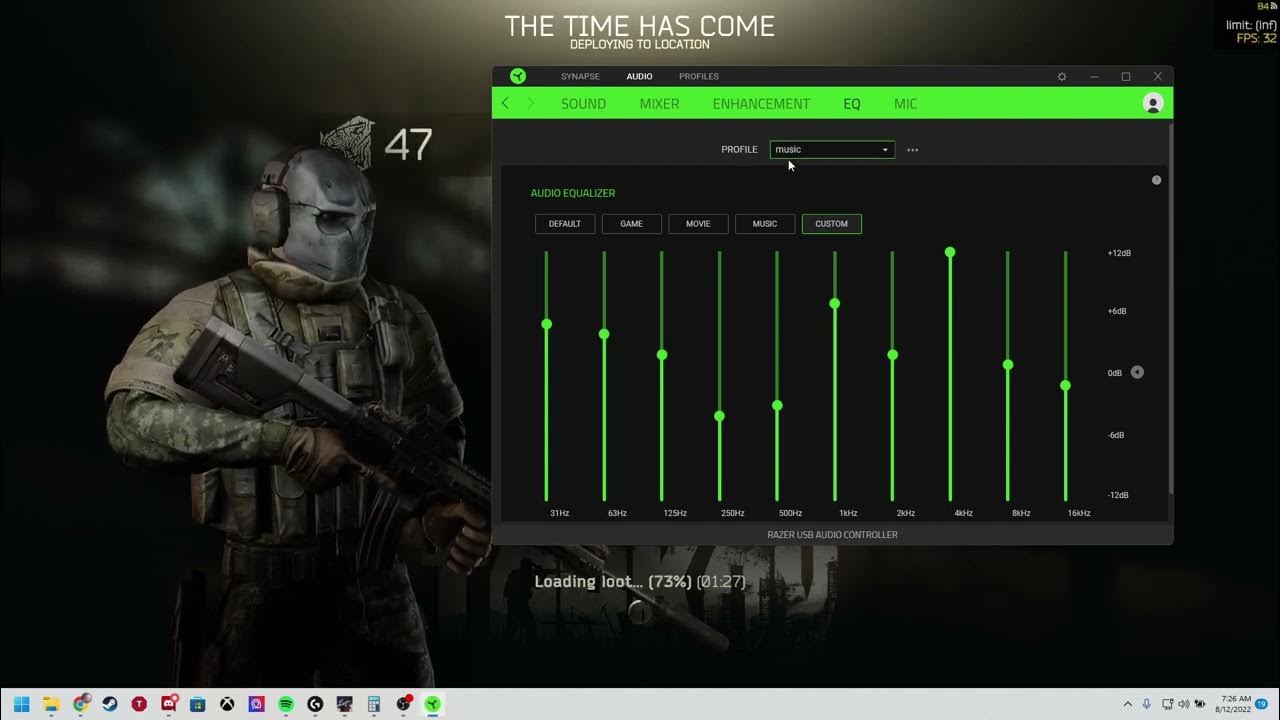Open Logitech G HUB from taskbar
This screenshot has width=1280, height=720.
315,704
